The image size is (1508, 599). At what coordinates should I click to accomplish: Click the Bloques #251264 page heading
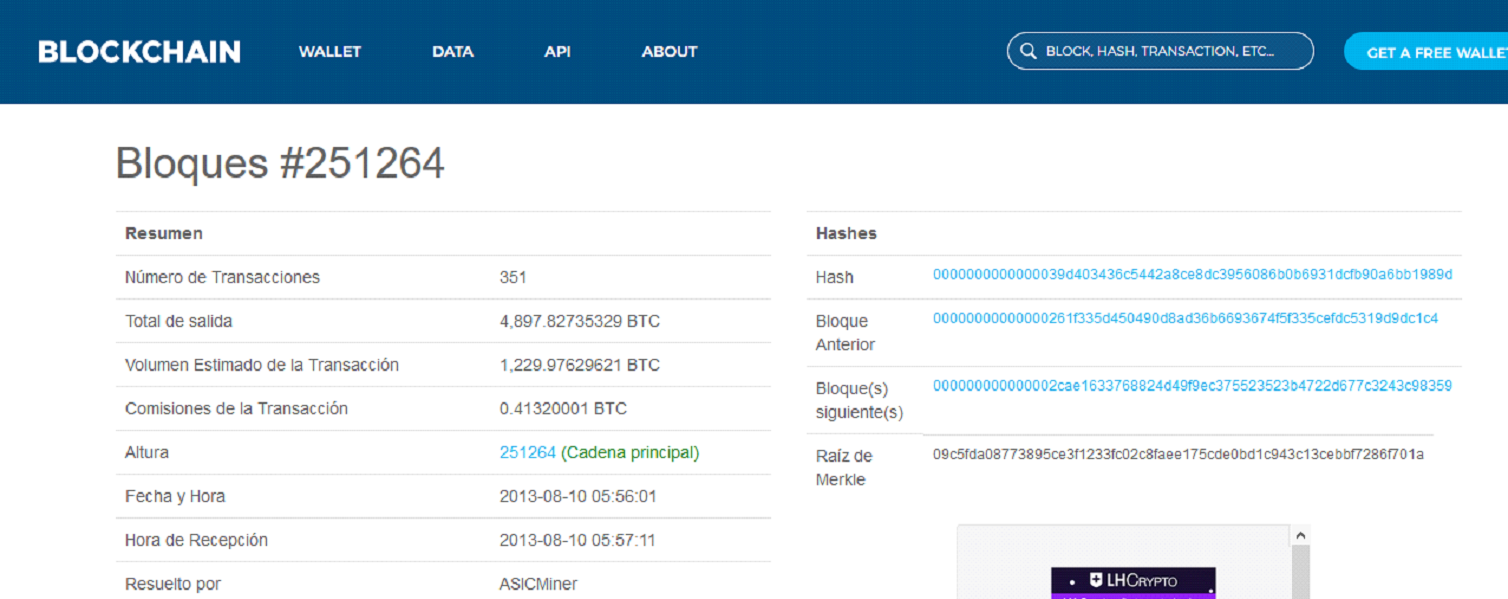pos(280,163)
